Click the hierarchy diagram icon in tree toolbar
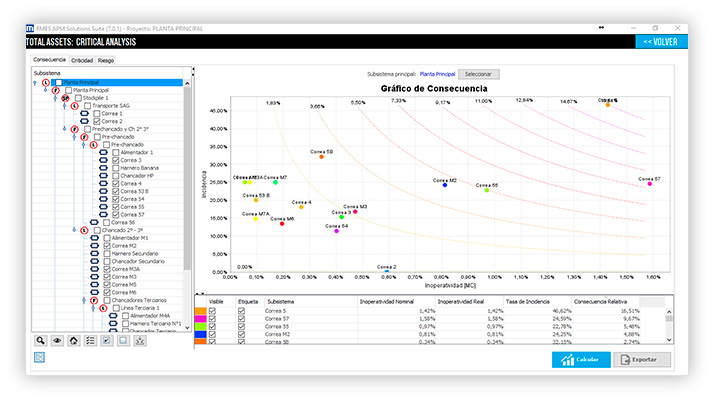 140,341
